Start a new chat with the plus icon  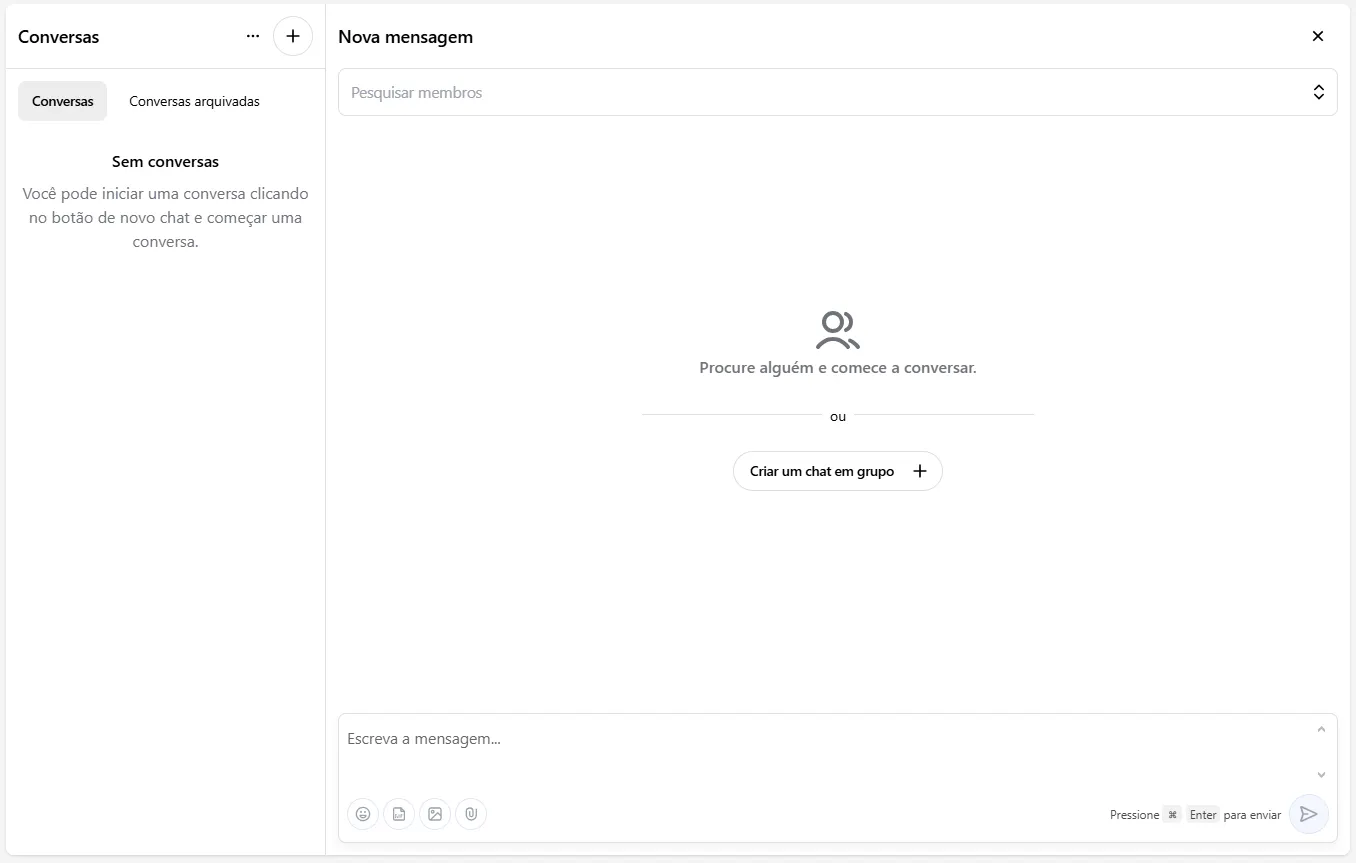293,36
